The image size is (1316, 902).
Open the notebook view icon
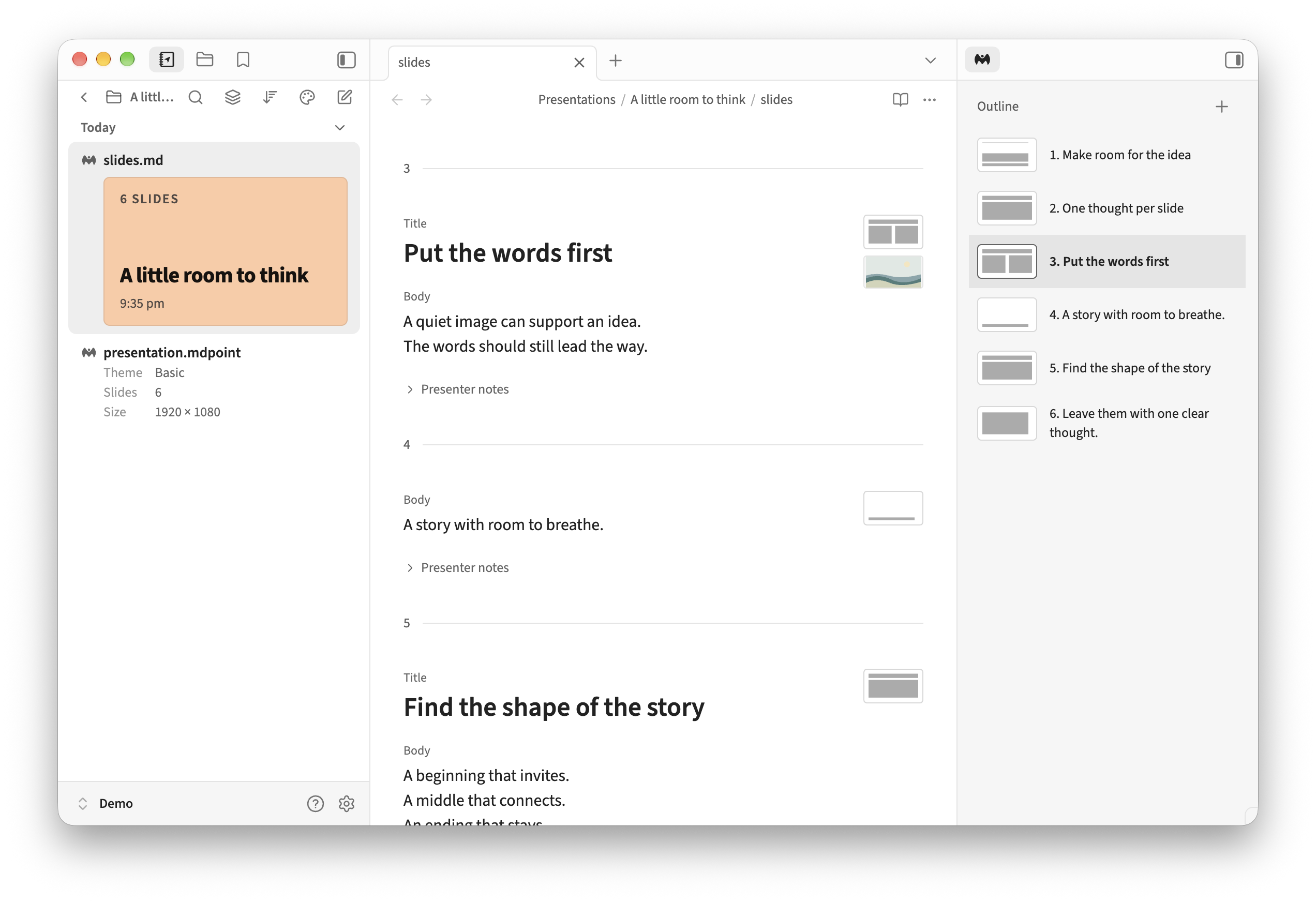[x=167, y=59]
